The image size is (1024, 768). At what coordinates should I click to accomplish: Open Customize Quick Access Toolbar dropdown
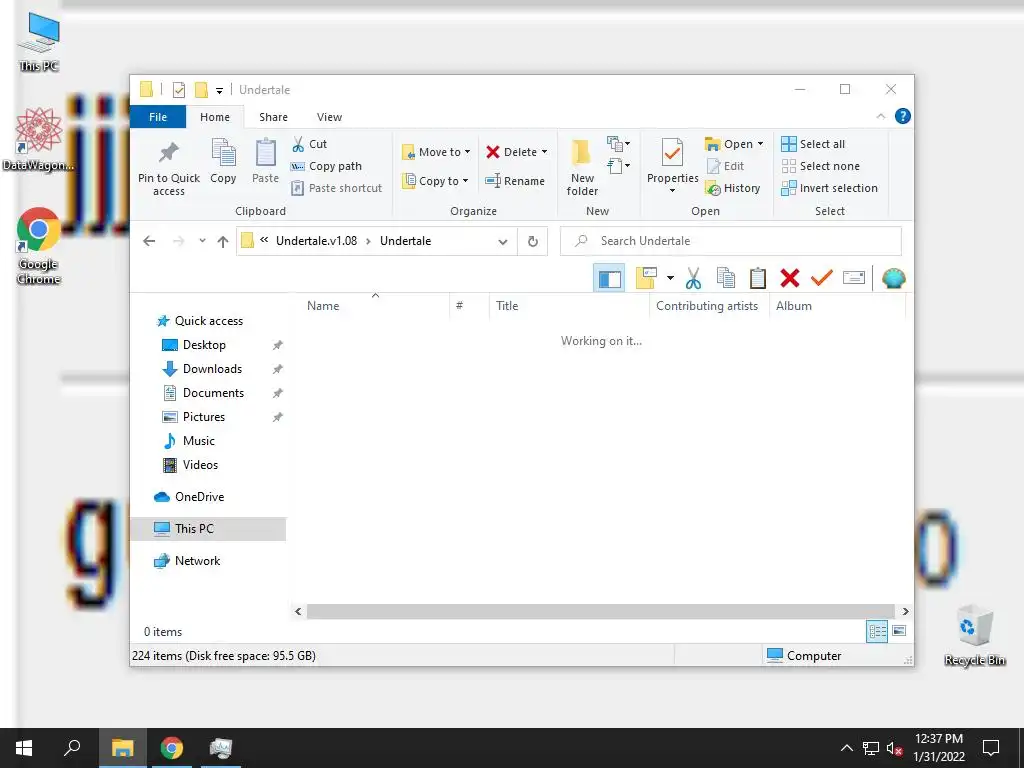click(x=219, y=90)
